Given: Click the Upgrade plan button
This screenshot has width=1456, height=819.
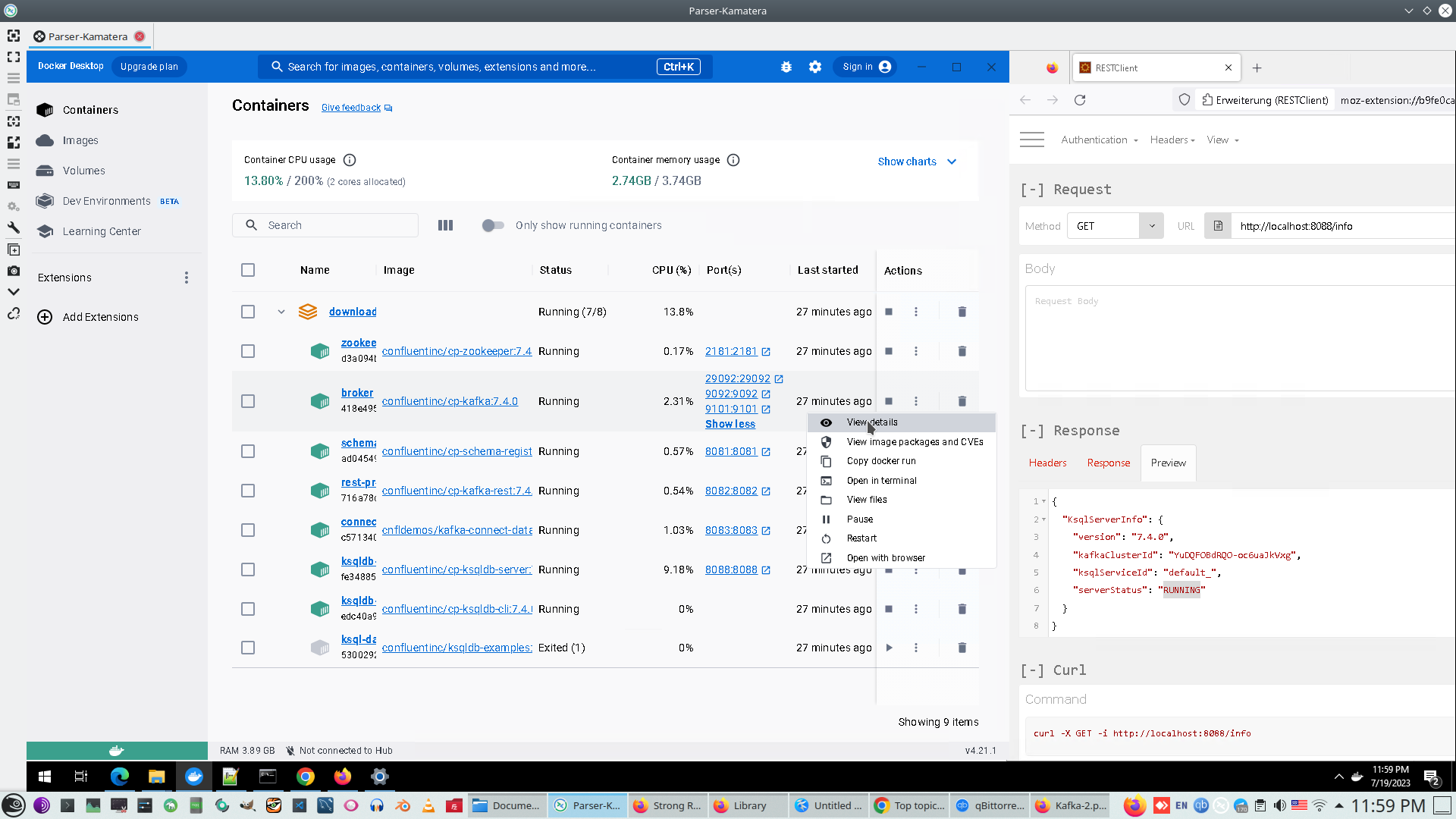Looking at the screenshot, I should tap(149, 67).
